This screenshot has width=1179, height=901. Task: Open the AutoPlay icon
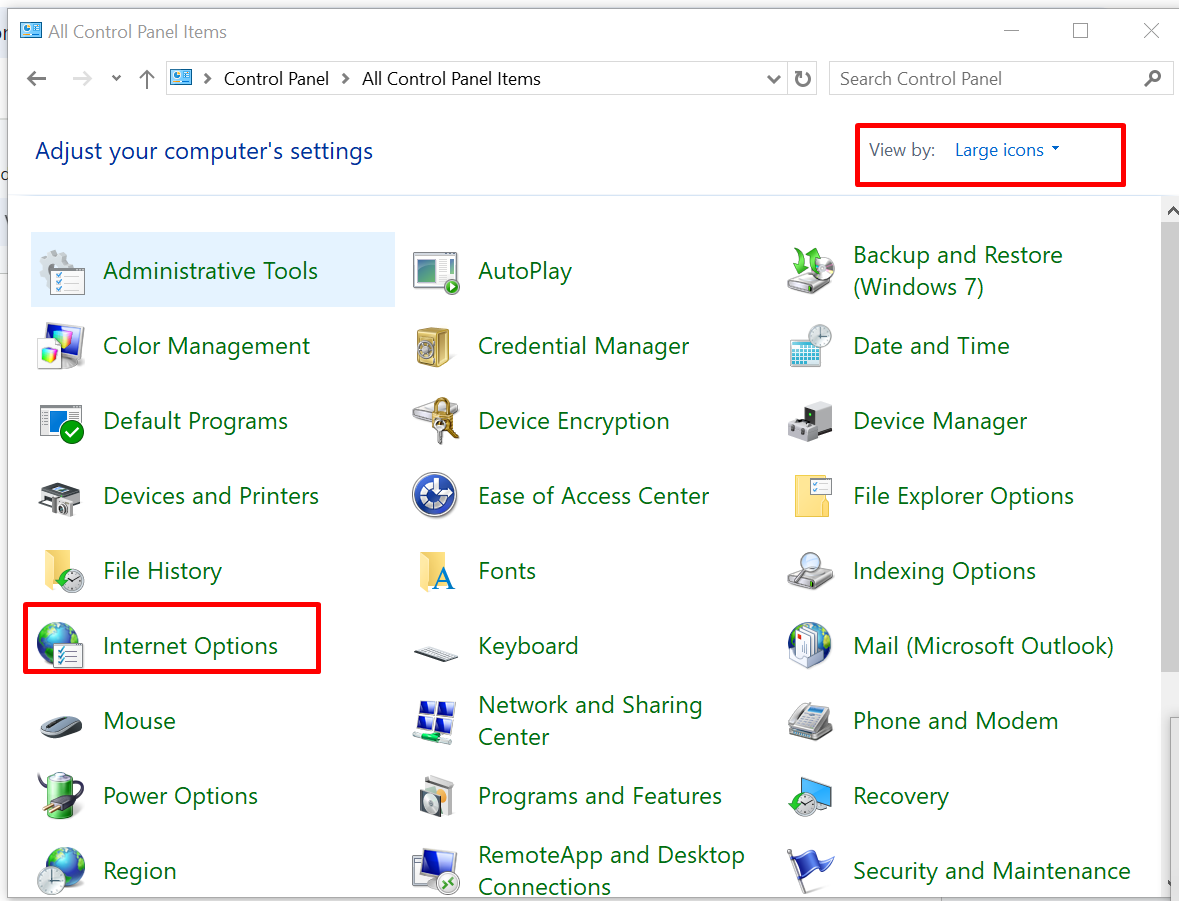coord(436,272)
